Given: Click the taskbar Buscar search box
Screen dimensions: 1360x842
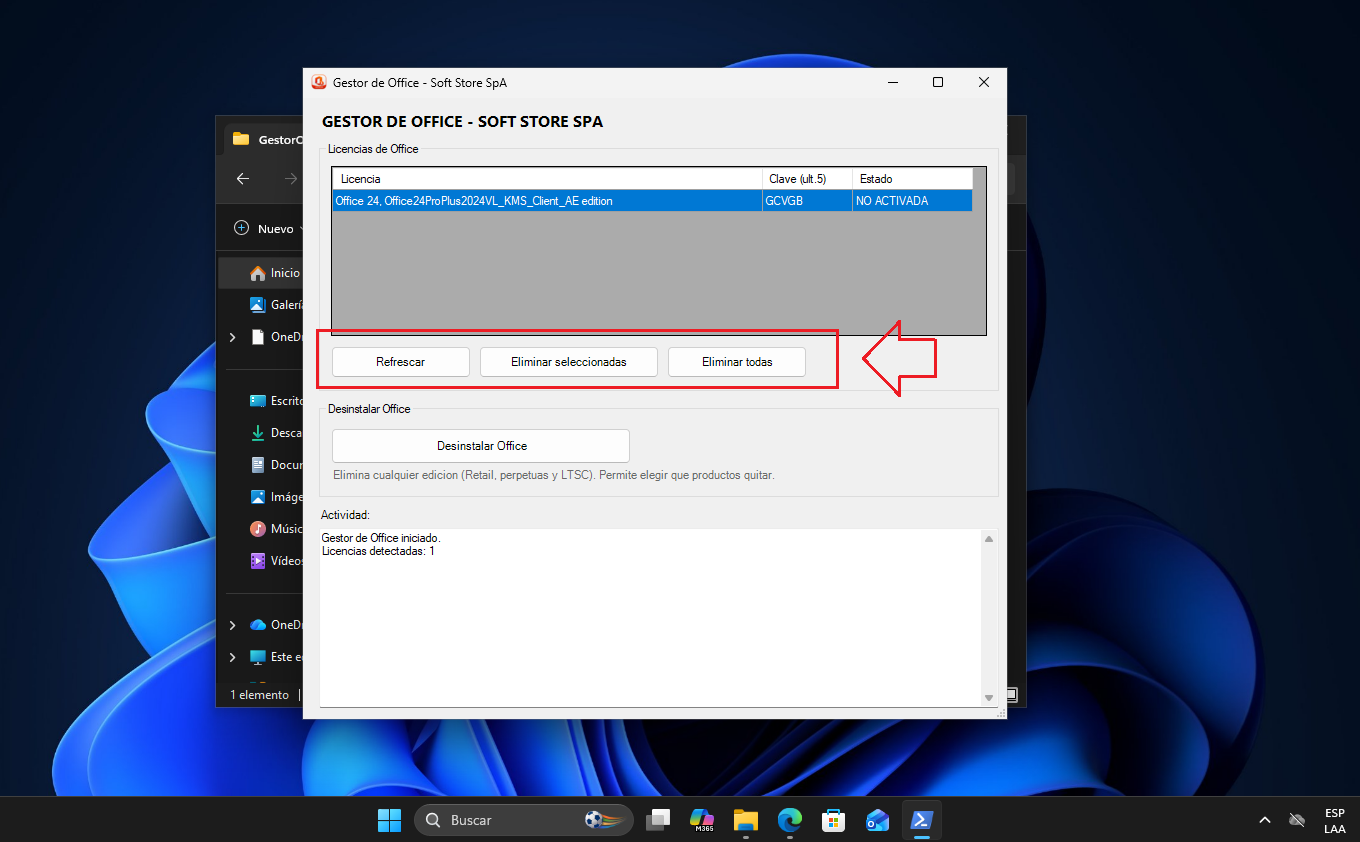Looking at the screenshot, I should (x=524, y=820).
